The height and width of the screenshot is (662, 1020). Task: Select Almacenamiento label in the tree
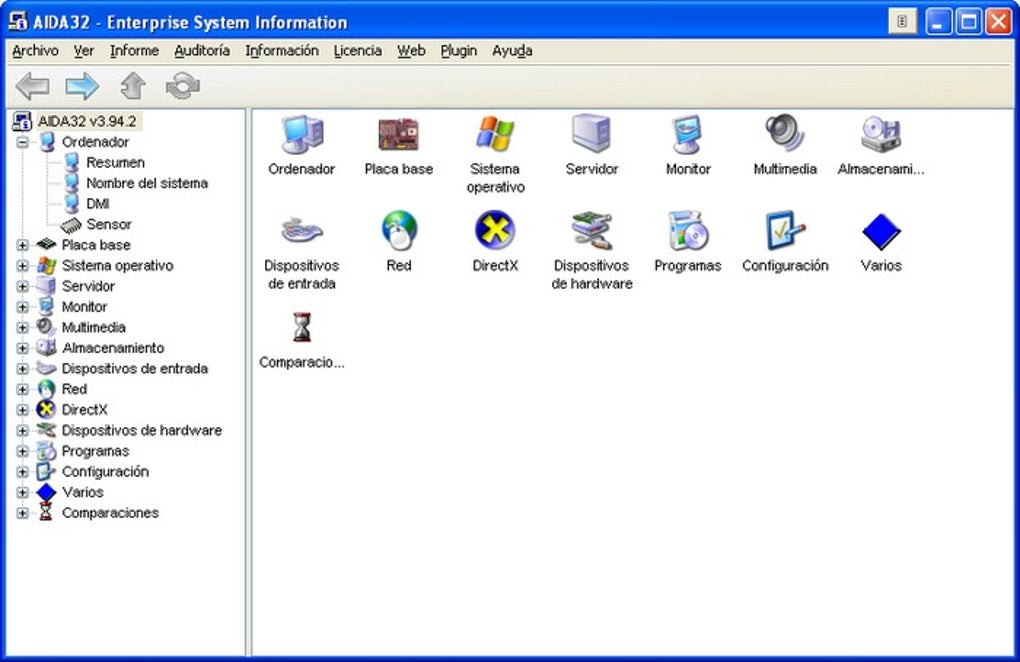tap(113, 348)
